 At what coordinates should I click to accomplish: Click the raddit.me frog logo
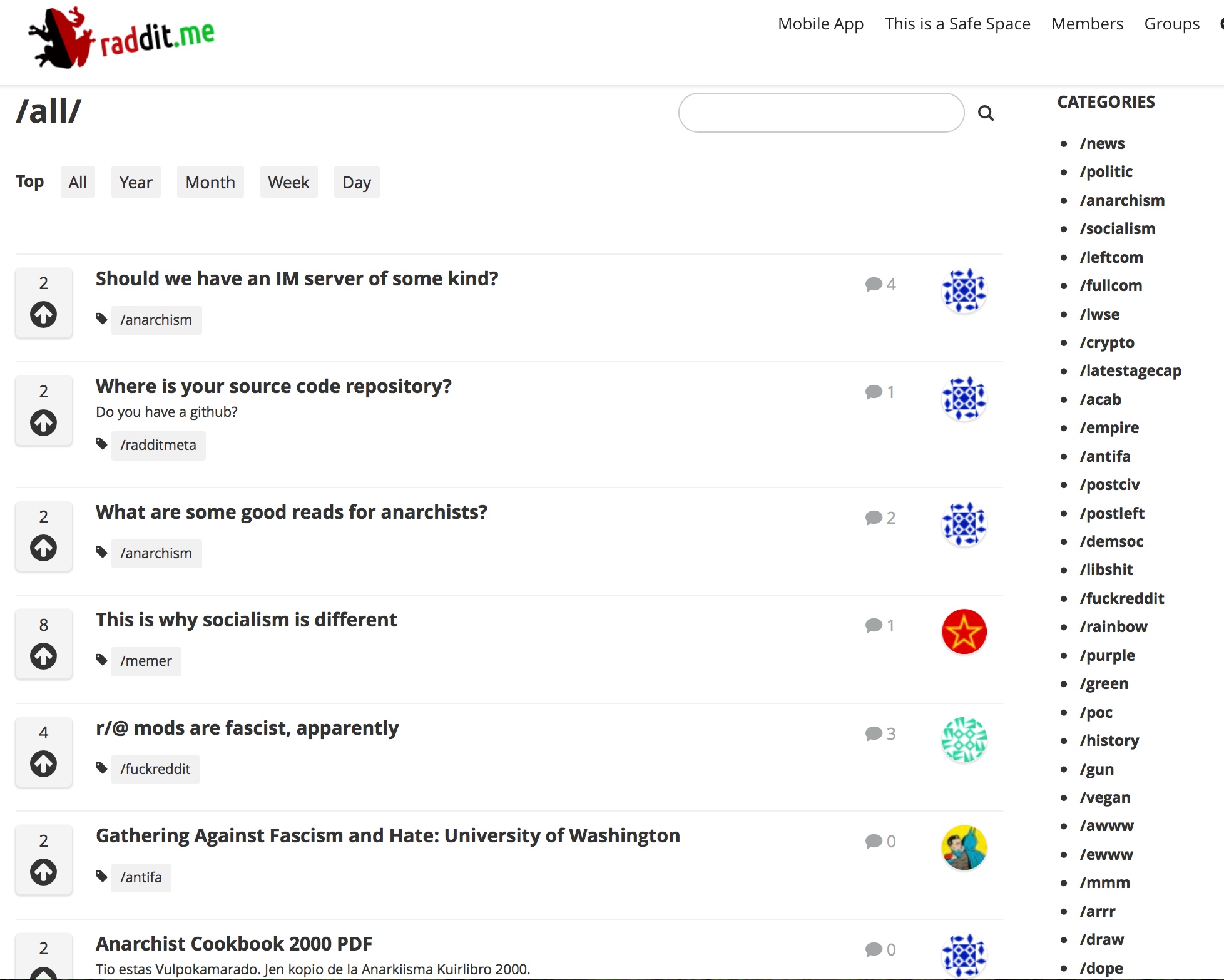(x=121, y=38)
